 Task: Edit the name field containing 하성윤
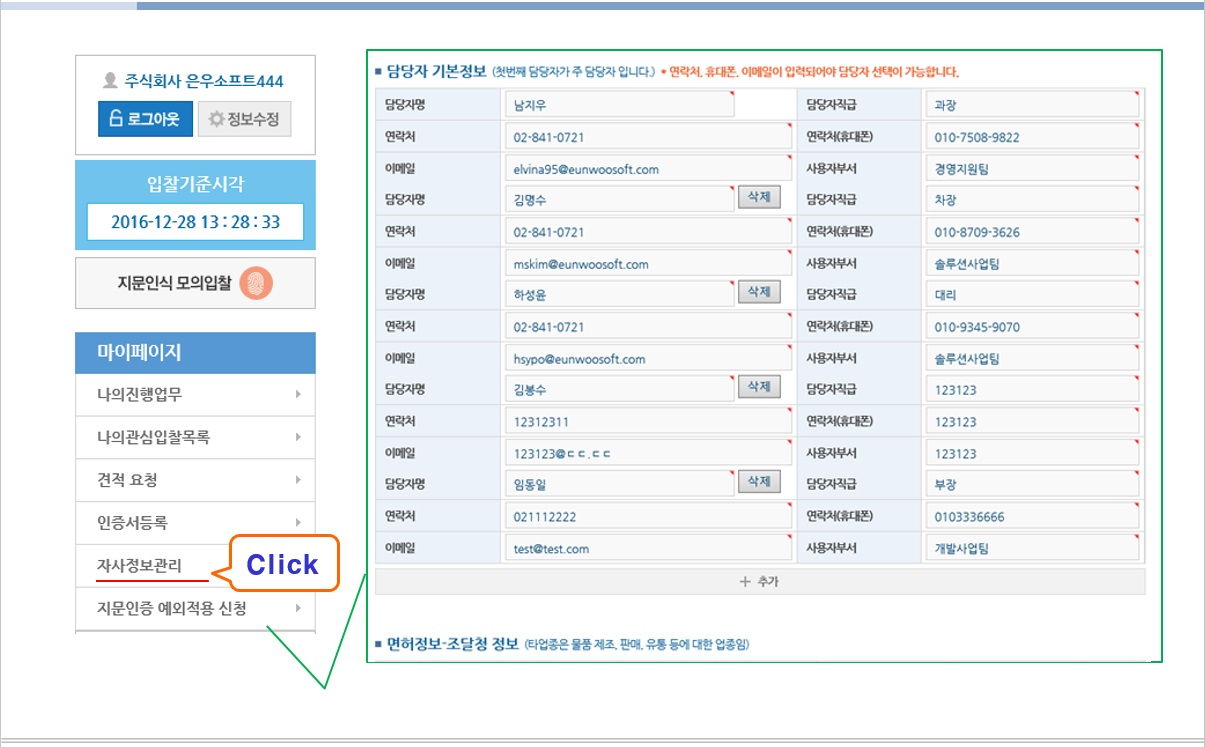coord(619,295)
